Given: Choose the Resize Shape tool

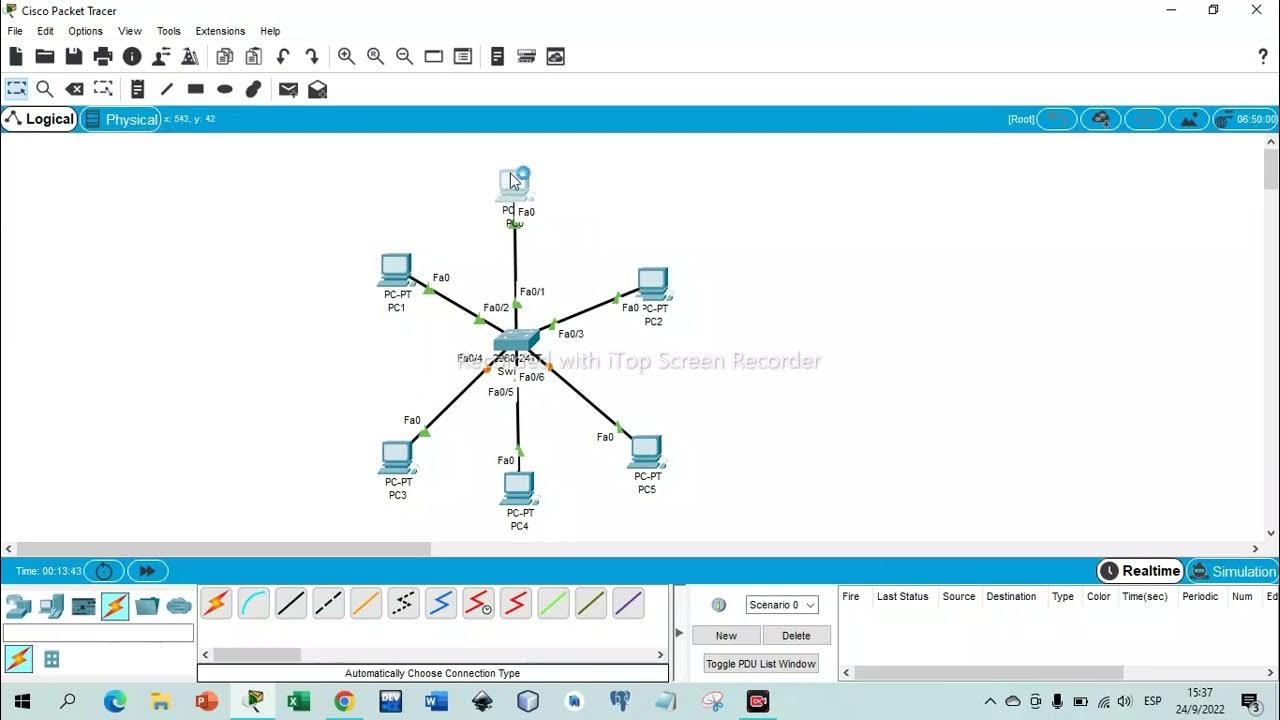Looking at the screenshot, I should [x=103, y=89].
